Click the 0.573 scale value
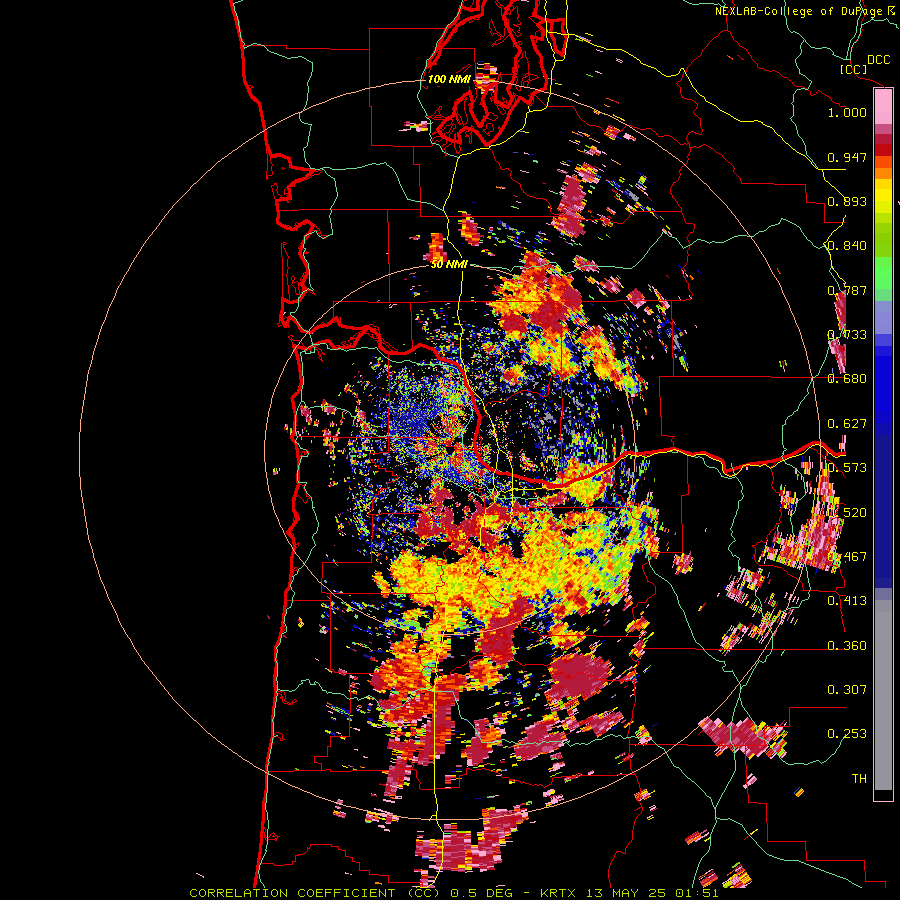Image resolution: width=900 pixels, height=900 pixels. [847, 468]
